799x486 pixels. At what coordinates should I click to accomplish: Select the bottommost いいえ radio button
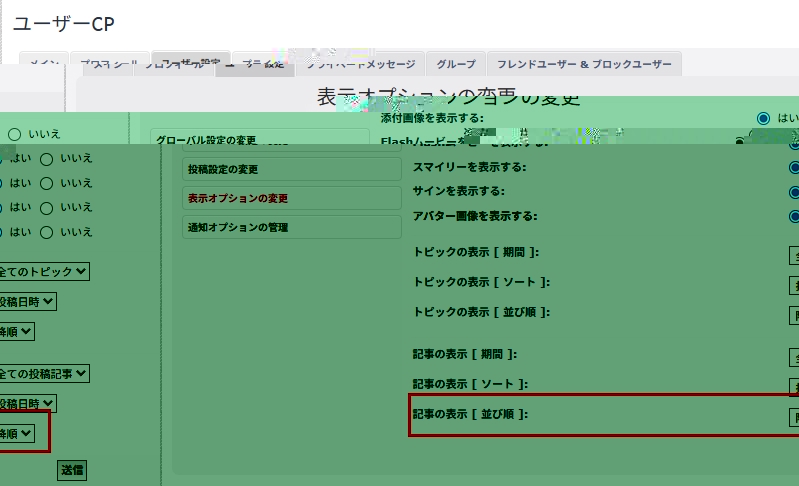point(47,232)
